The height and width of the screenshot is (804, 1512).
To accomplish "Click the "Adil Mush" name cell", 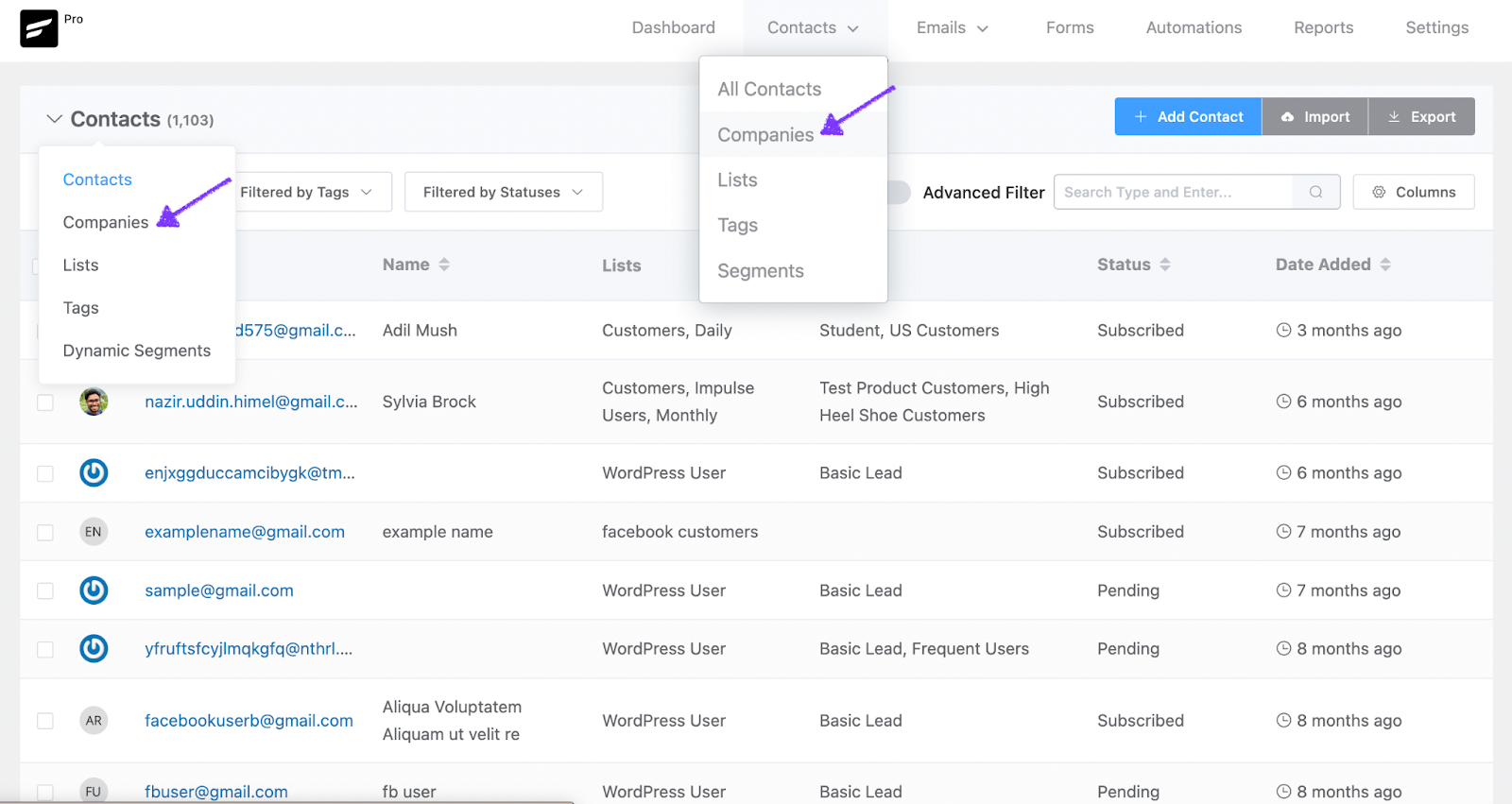I will coord(420,331).
